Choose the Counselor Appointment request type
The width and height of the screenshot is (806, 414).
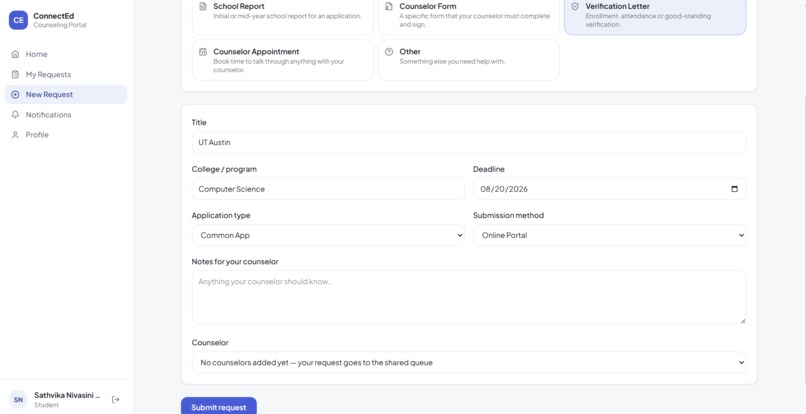click(283, 60)
